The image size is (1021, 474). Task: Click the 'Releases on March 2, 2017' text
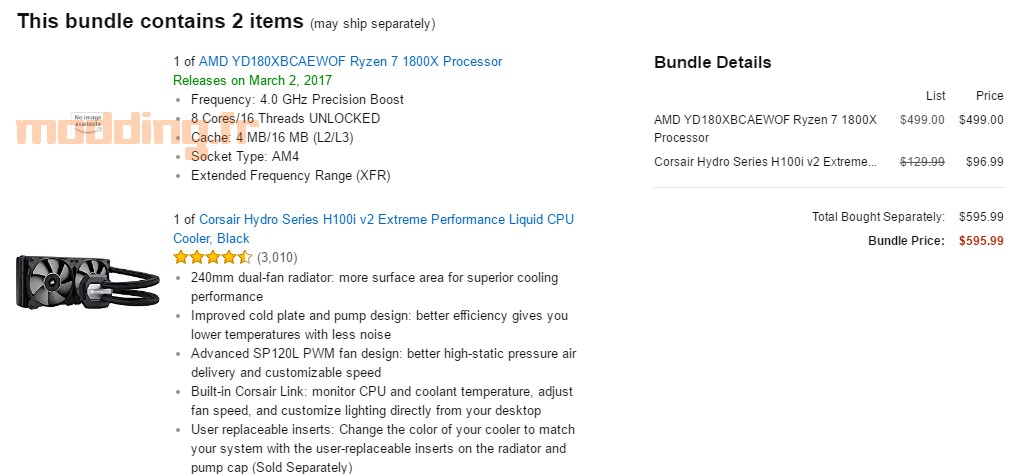(253, 81)
